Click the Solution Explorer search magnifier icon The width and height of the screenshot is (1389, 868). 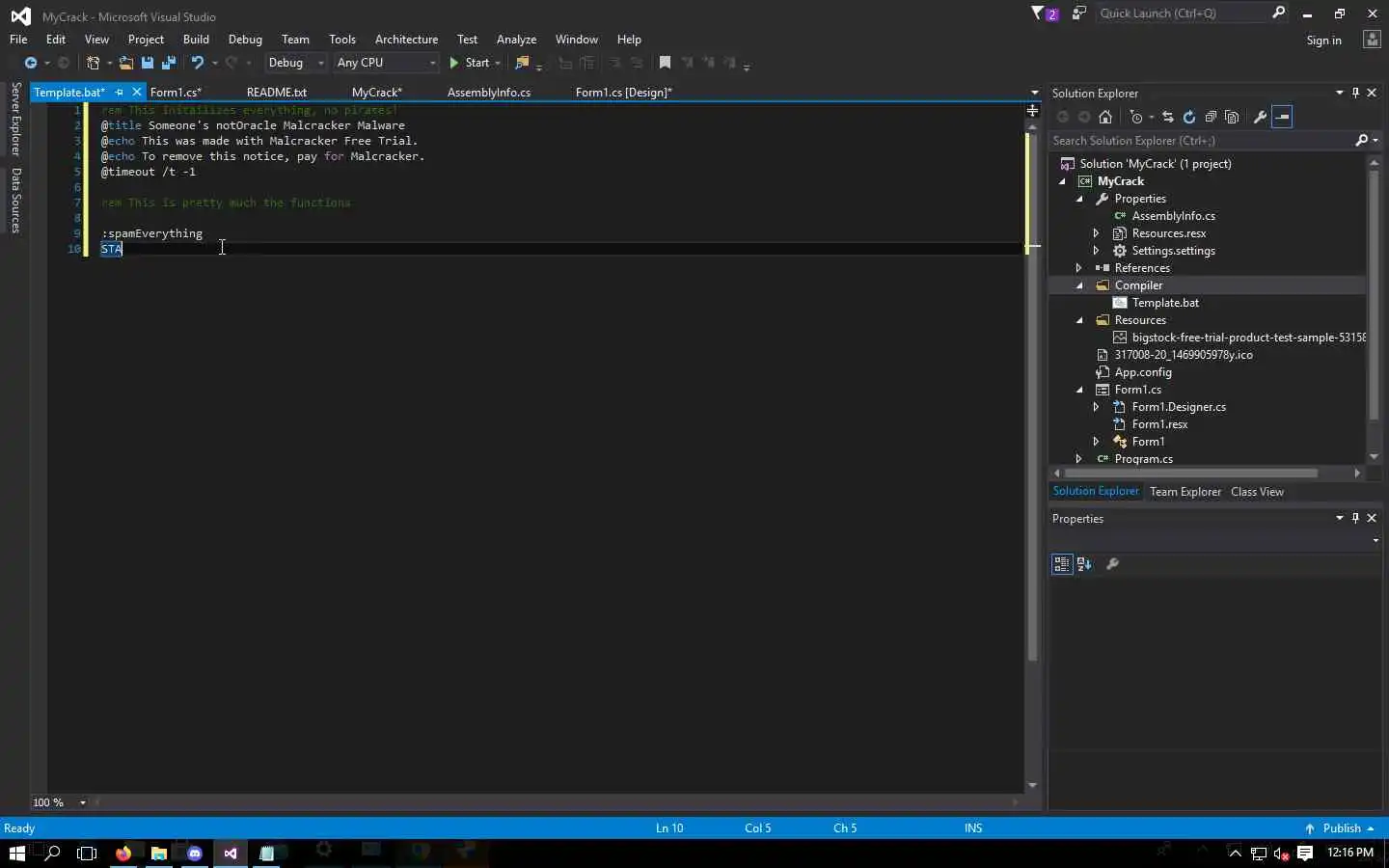click(x=1362, y=140)
